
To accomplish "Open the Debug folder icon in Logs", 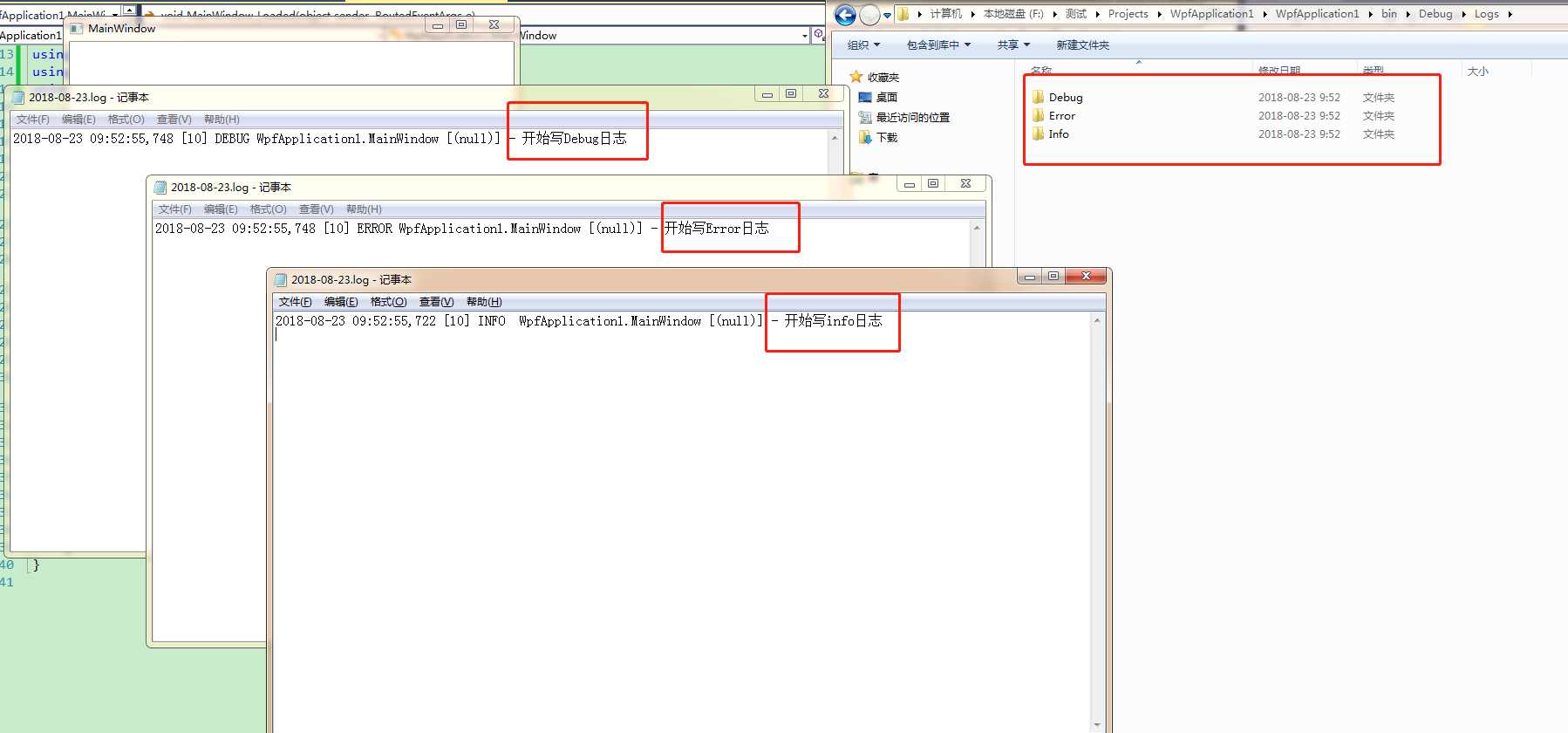I will 1038,97.
